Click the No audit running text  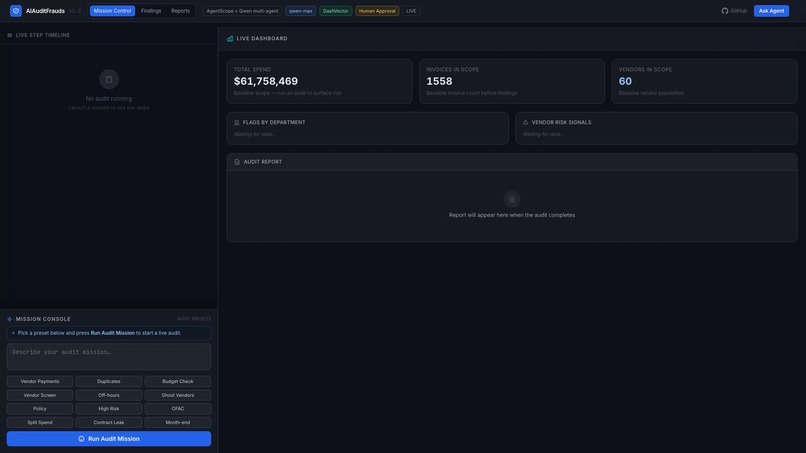coord(109,99)
